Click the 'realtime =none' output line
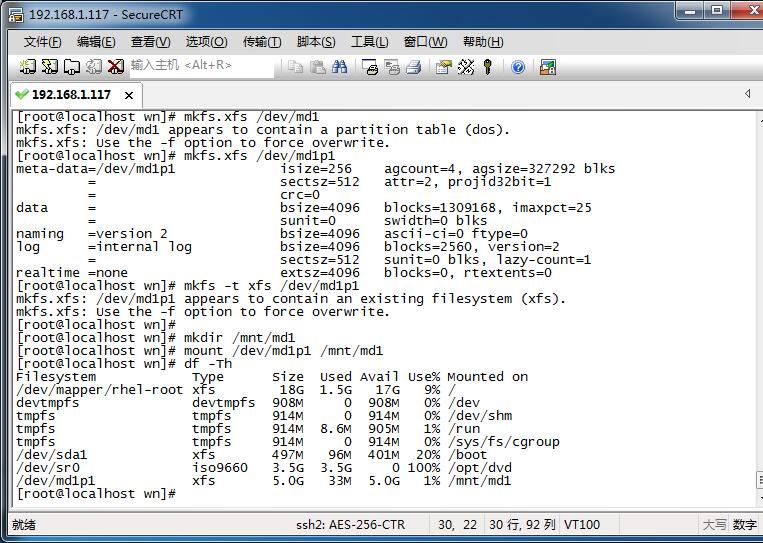This screenshot has height=543, width=763. pos(284,272)
